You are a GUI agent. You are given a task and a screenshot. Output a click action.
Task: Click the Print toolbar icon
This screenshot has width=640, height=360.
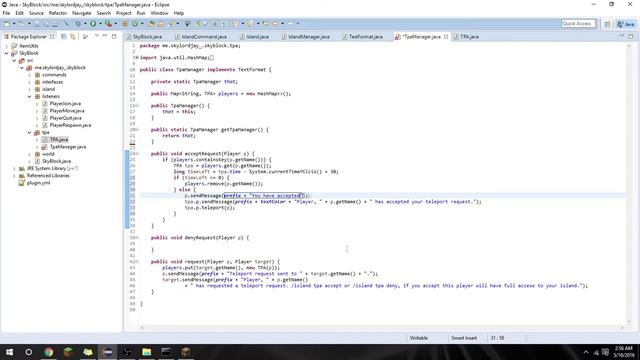pos(54,24)
